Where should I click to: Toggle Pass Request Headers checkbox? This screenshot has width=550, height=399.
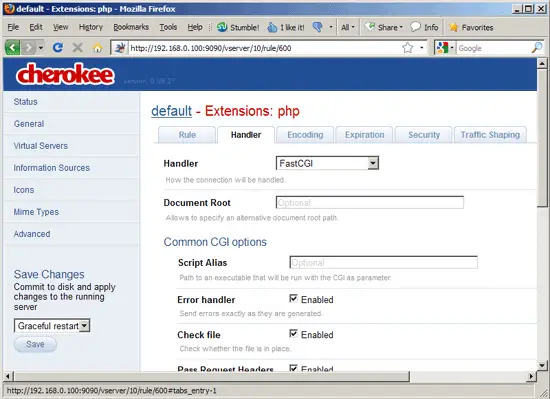pos(293,368)
